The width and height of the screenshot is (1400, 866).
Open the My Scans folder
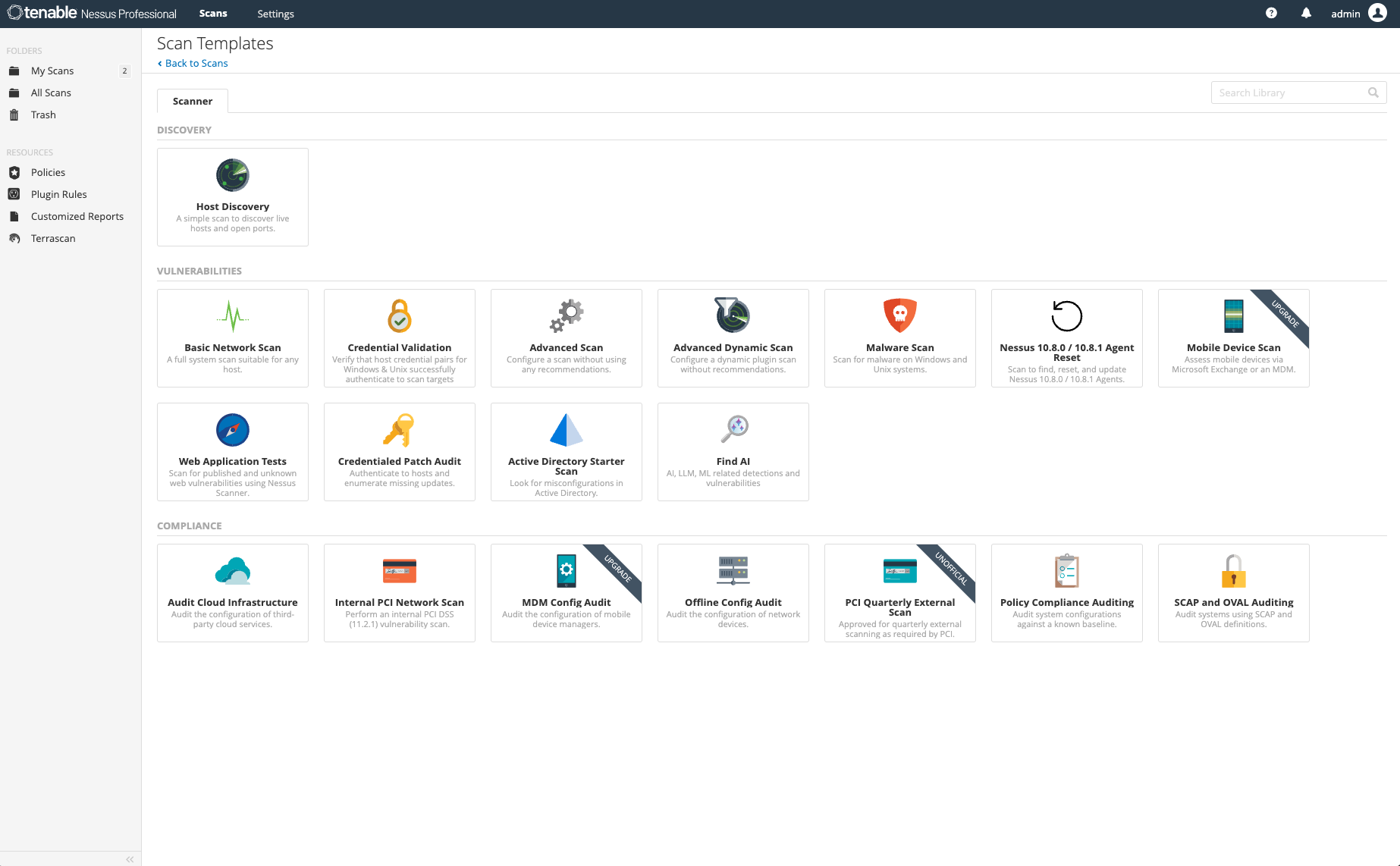(52, 71)
